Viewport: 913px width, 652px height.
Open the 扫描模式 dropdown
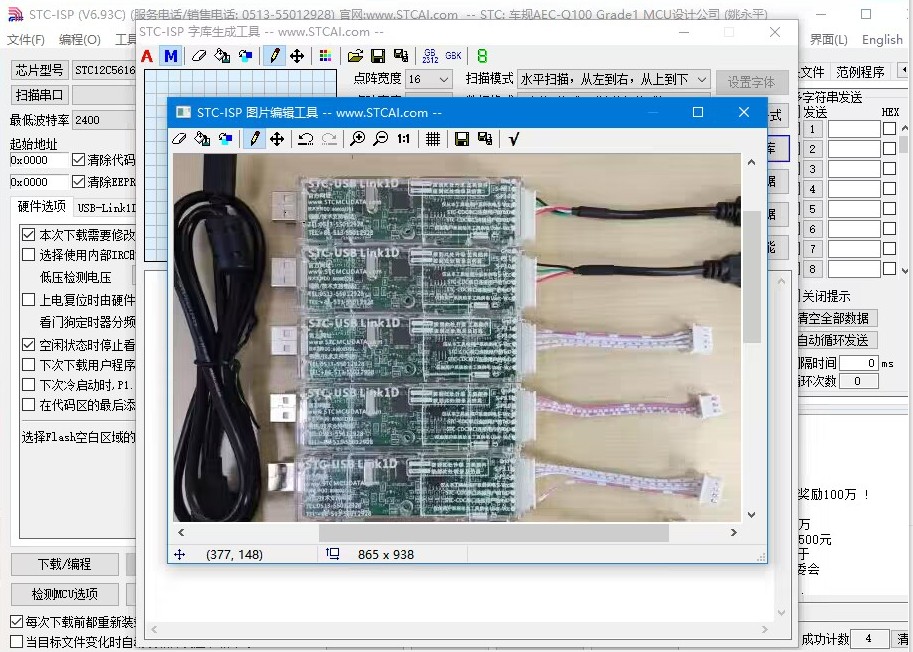tap(613, 79)
